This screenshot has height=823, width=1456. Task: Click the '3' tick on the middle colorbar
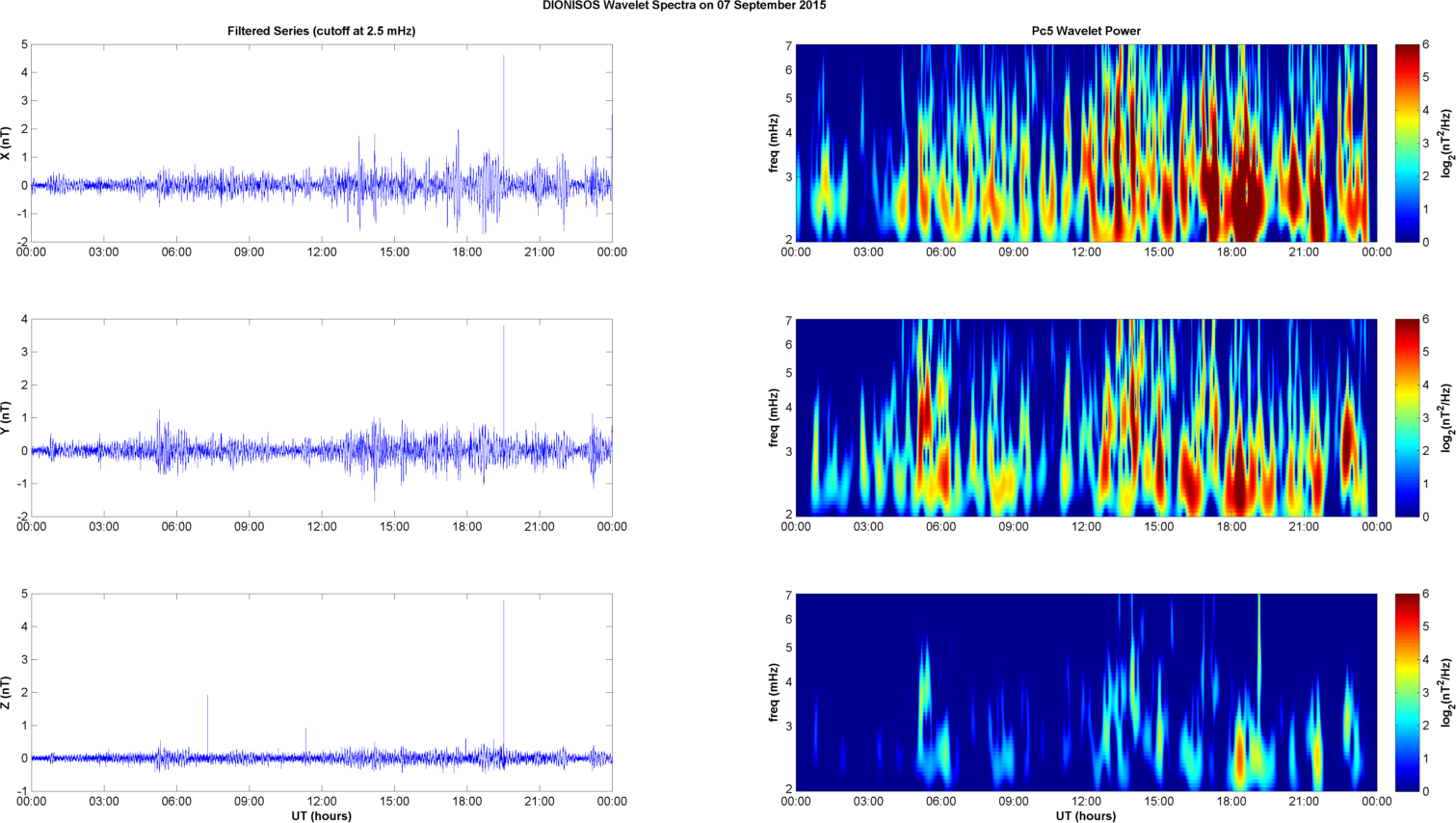[x=1426, y=417]
